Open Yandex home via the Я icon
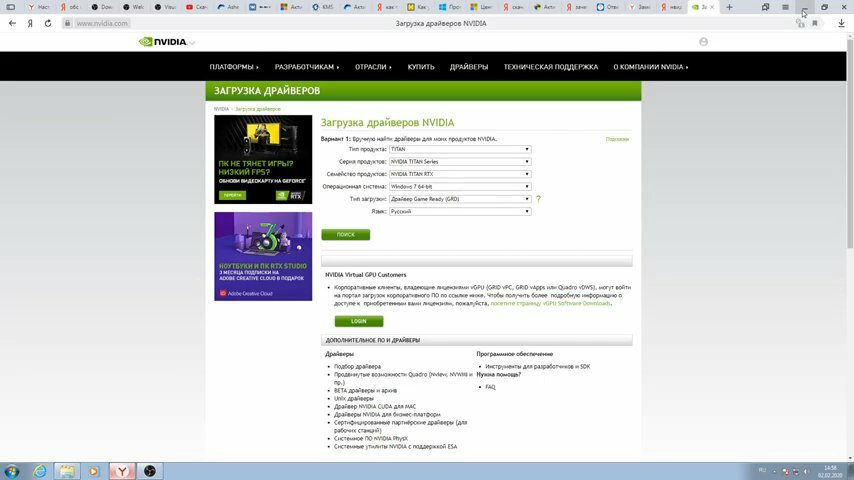854x480 pixels. (30, 23)
